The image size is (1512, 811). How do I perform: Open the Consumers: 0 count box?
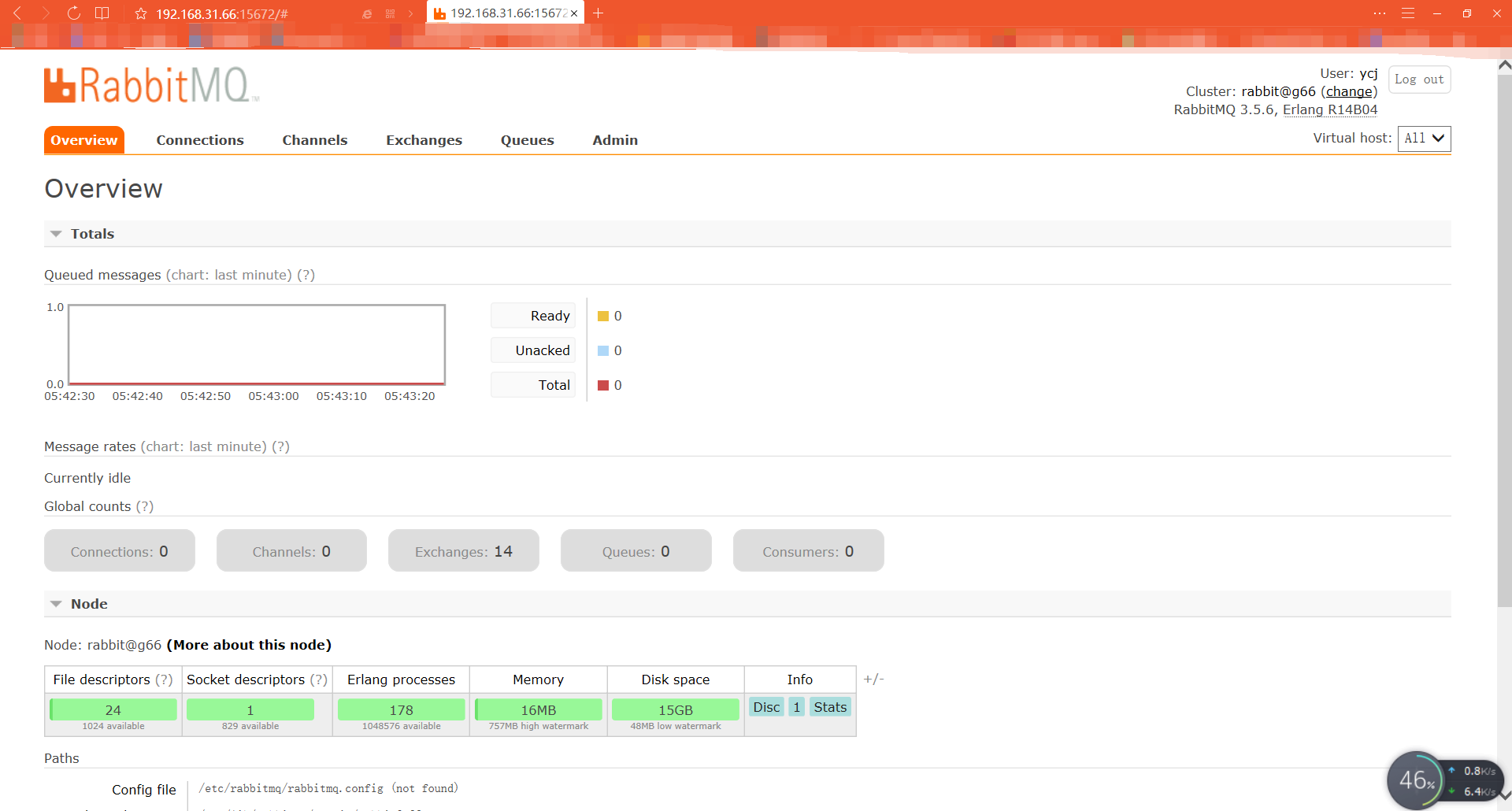[809, 550]
